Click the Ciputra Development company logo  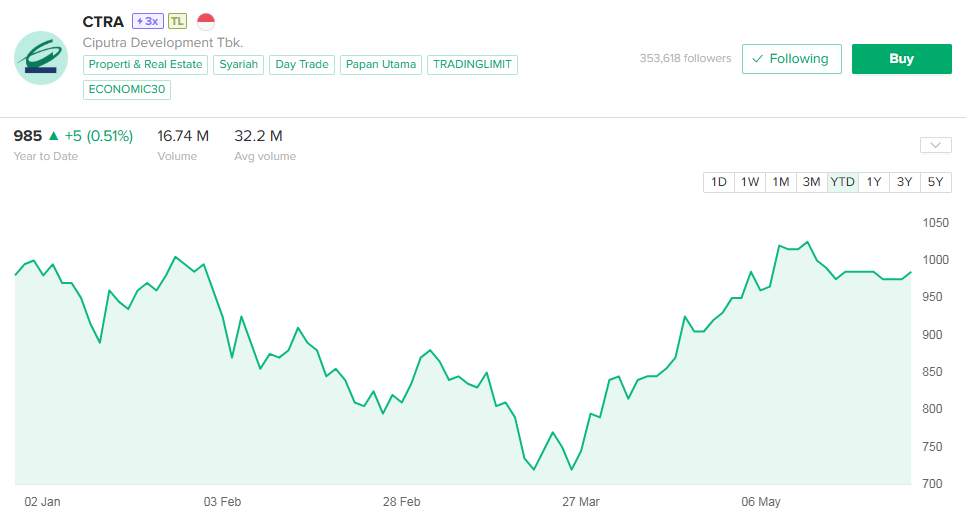click(41, 58)
